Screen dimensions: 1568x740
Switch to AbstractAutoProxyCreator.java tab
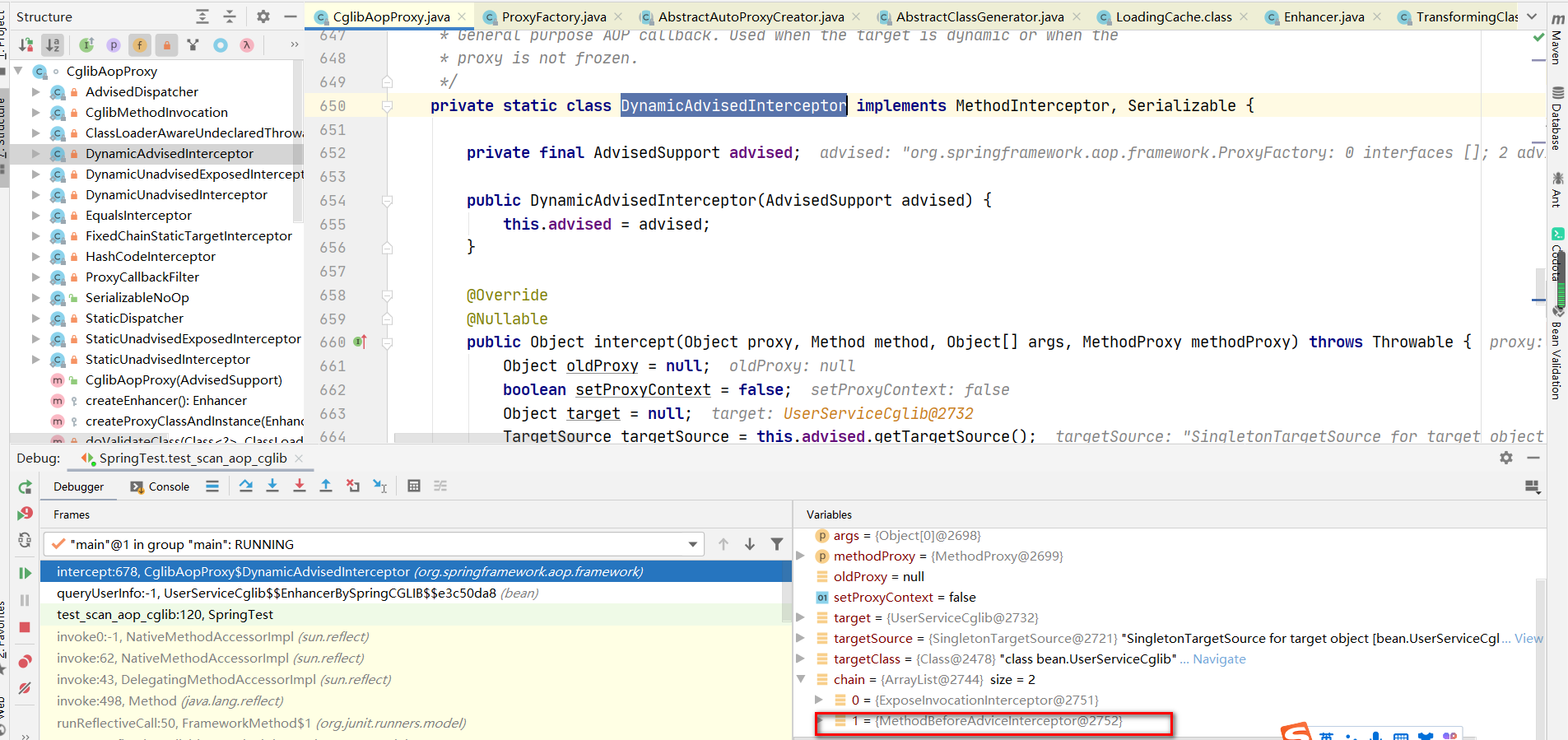point(751,16)
